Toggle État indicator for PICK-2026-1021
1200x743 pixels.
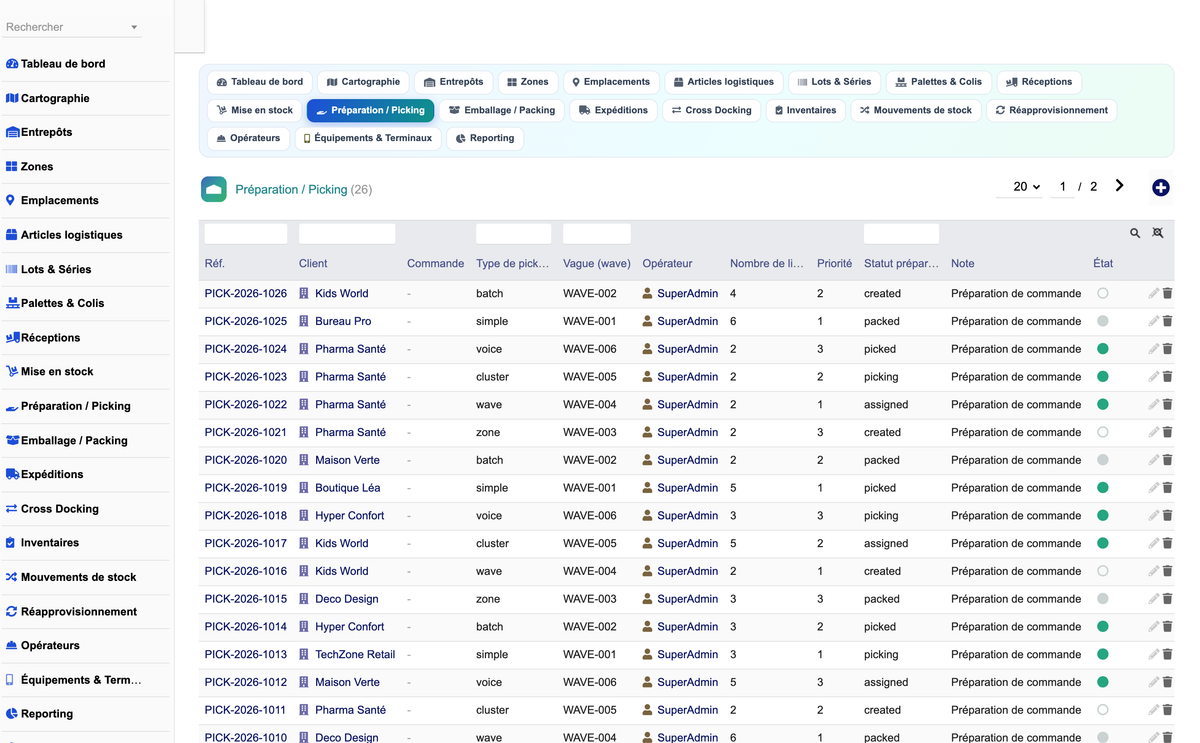click(1103, 433)
